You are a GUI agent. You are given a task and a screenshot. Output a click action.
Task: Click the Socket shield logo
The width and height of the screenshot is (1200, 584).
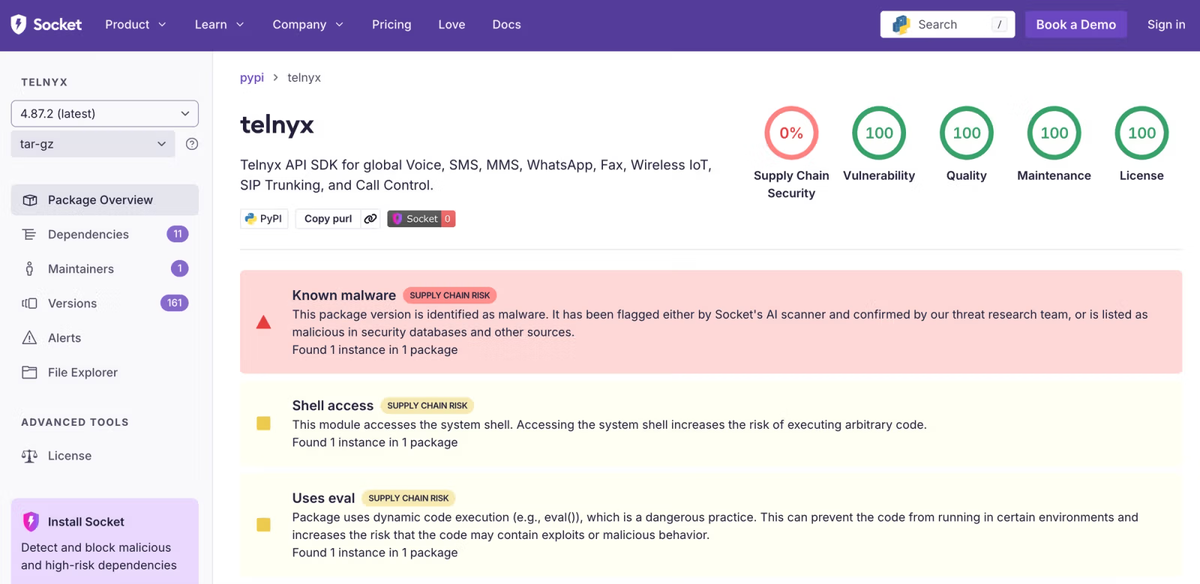pos(19,24)
